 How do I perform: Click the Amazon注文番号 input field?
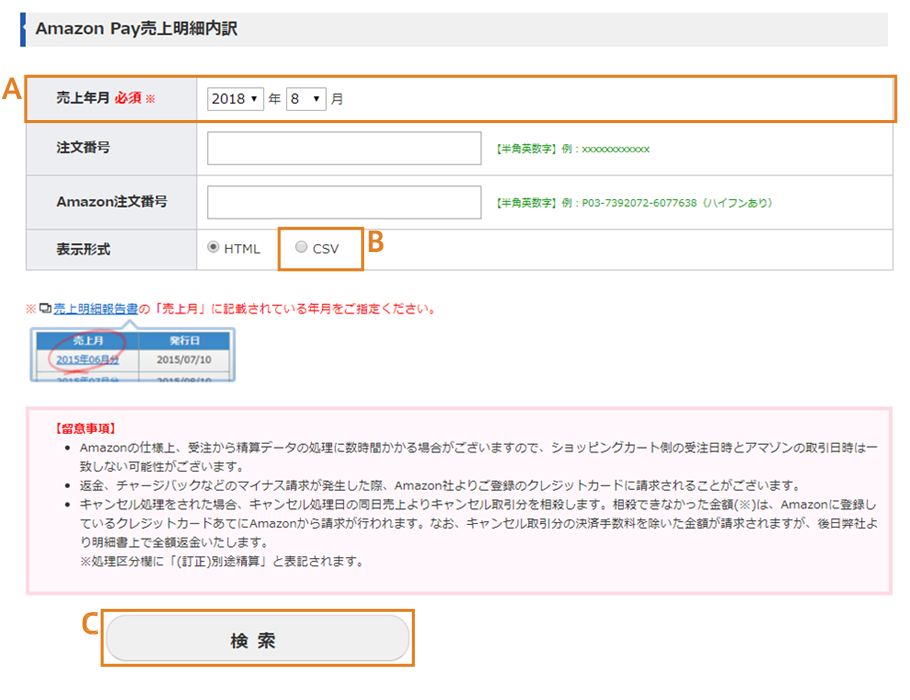pos(344,202)
